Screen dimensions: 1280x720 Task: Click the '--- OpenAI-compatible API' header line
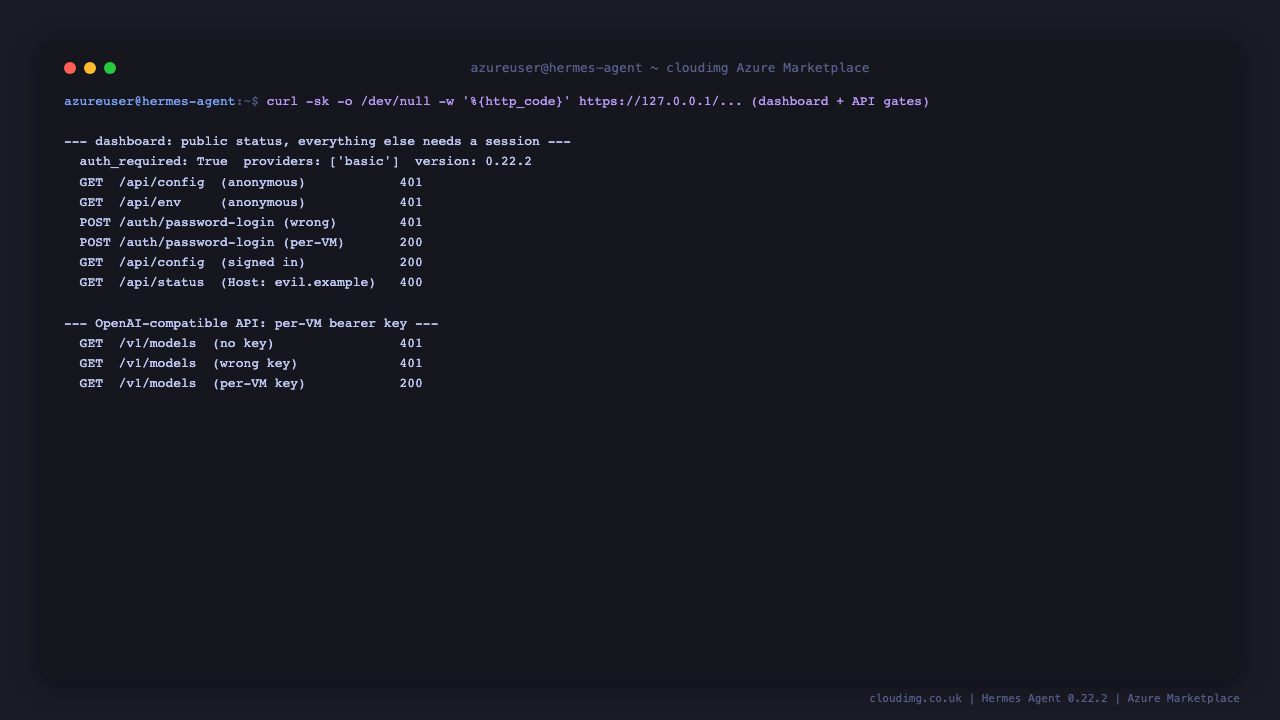251,323
